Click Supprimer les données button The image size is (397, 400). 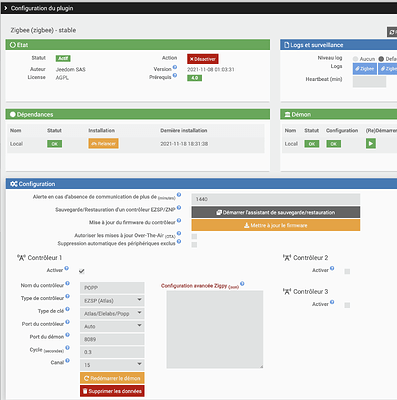[112, 391]
